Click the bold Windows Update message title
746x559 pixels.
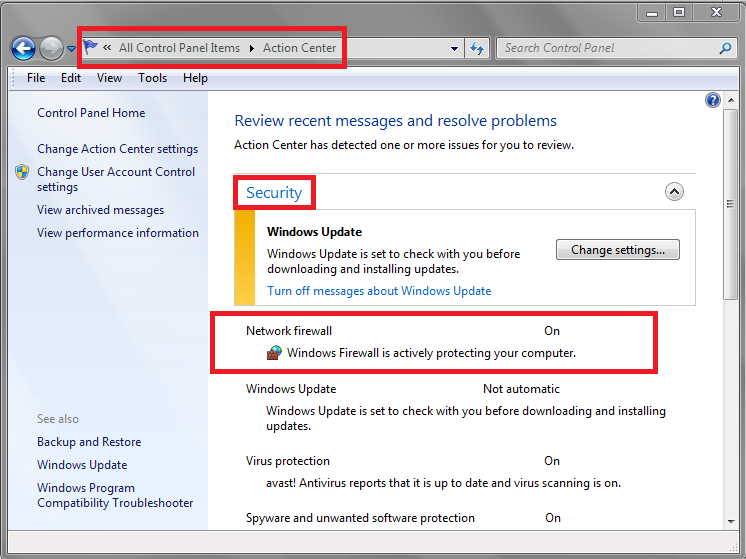click(x=314, y=232)
